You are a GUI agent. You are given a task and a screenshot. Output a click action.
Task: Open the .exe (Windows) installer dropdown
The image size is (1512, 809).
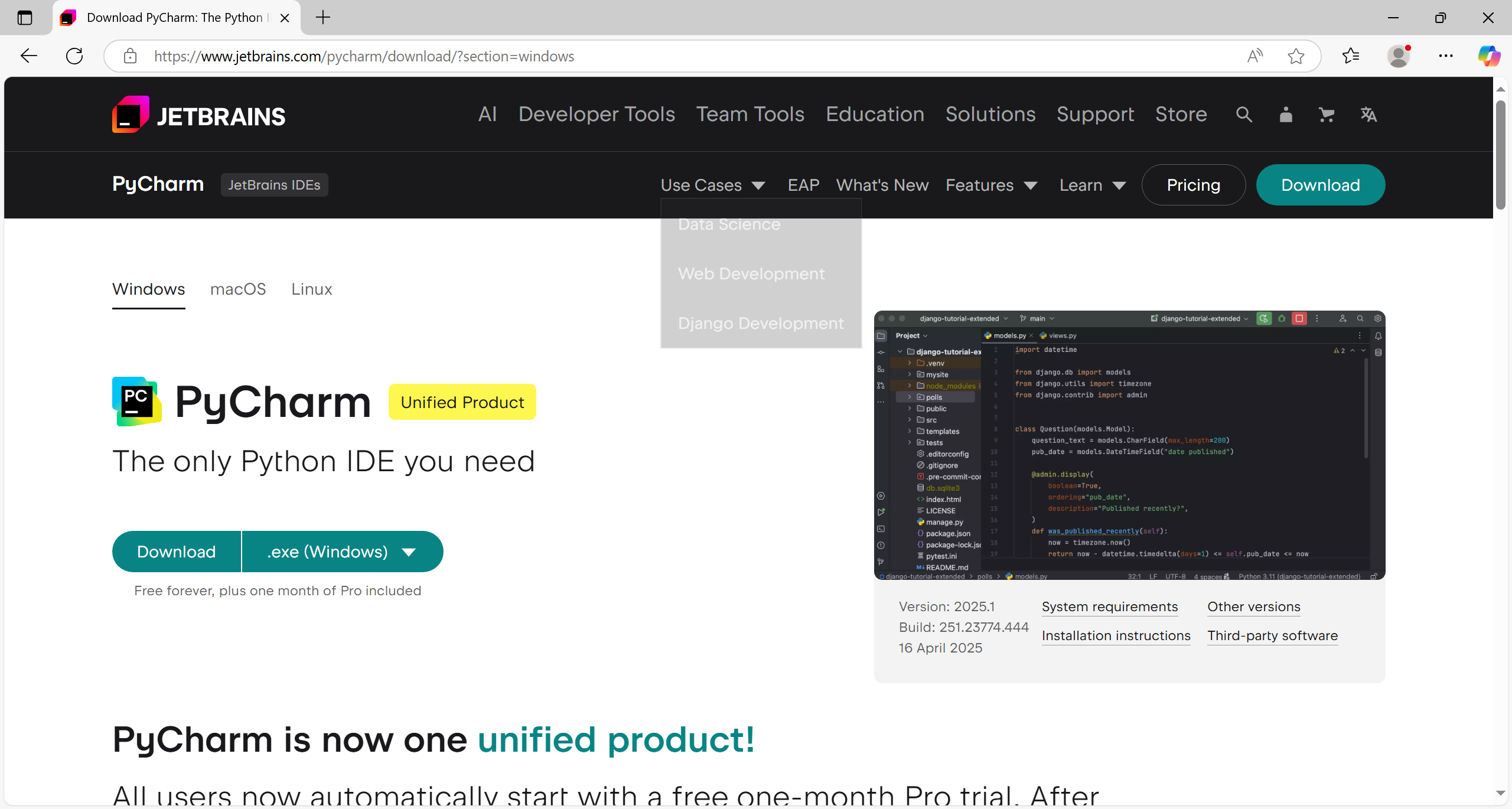[x=343, y=552]
